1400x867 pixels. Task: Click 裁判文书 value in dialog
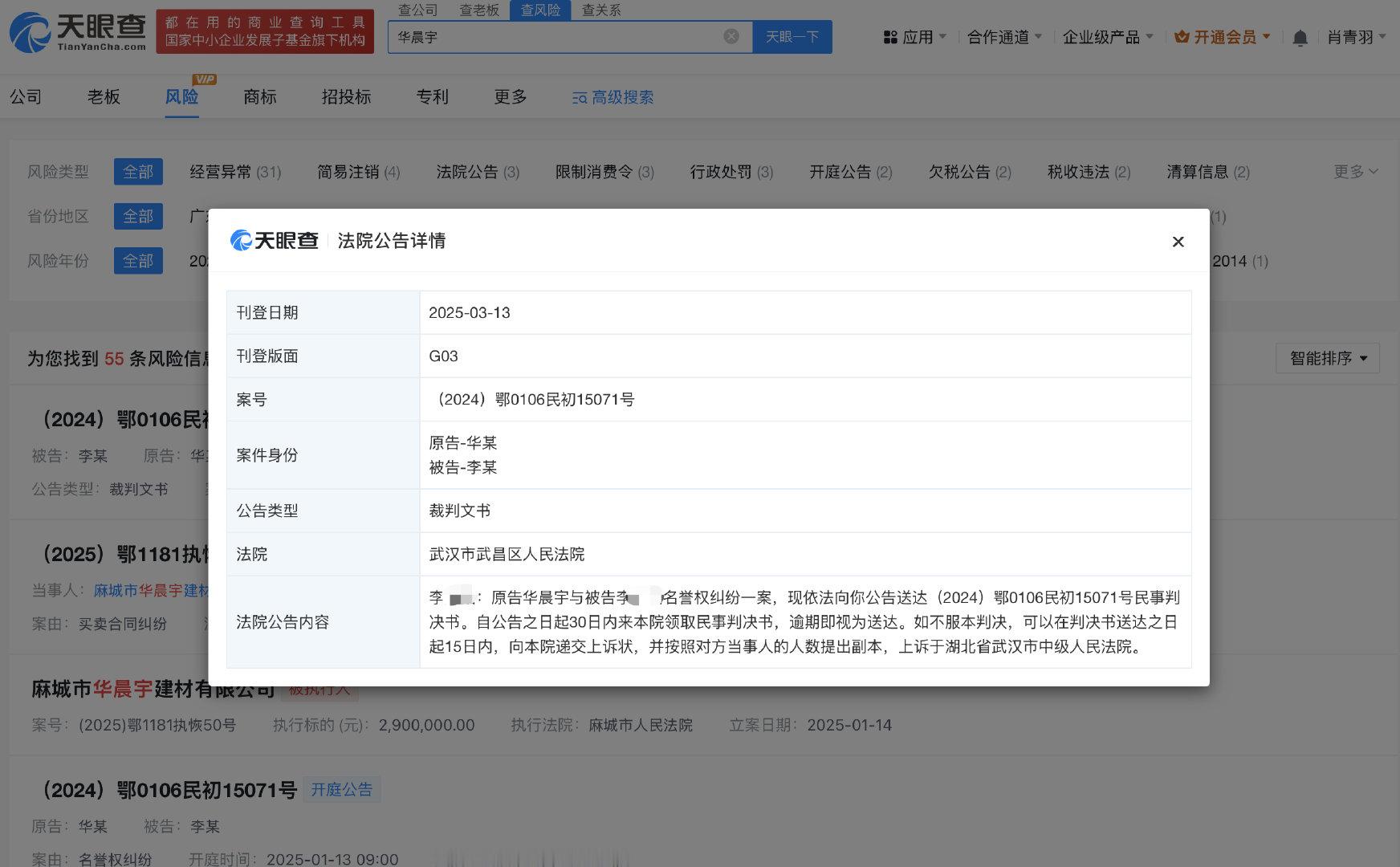pyautogui.click(x=460, y=511)
